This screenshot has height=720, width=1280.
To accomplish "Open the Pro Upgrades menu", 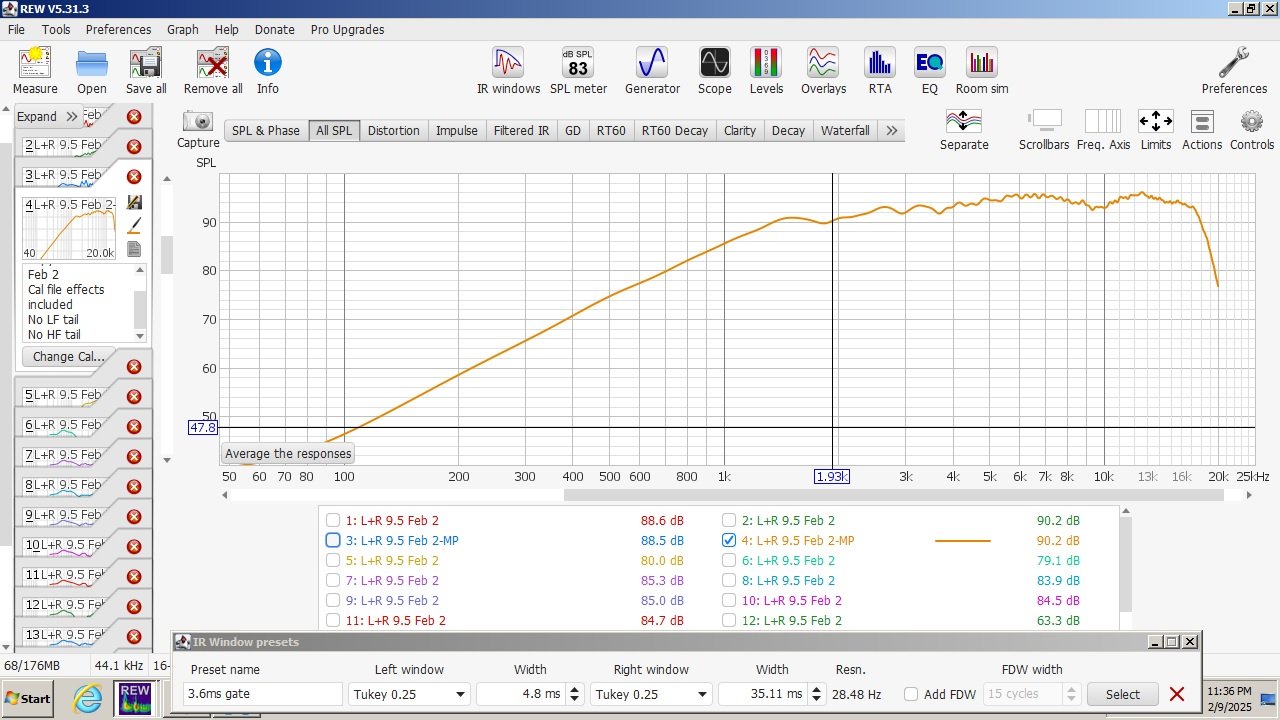I will [347, 29].
